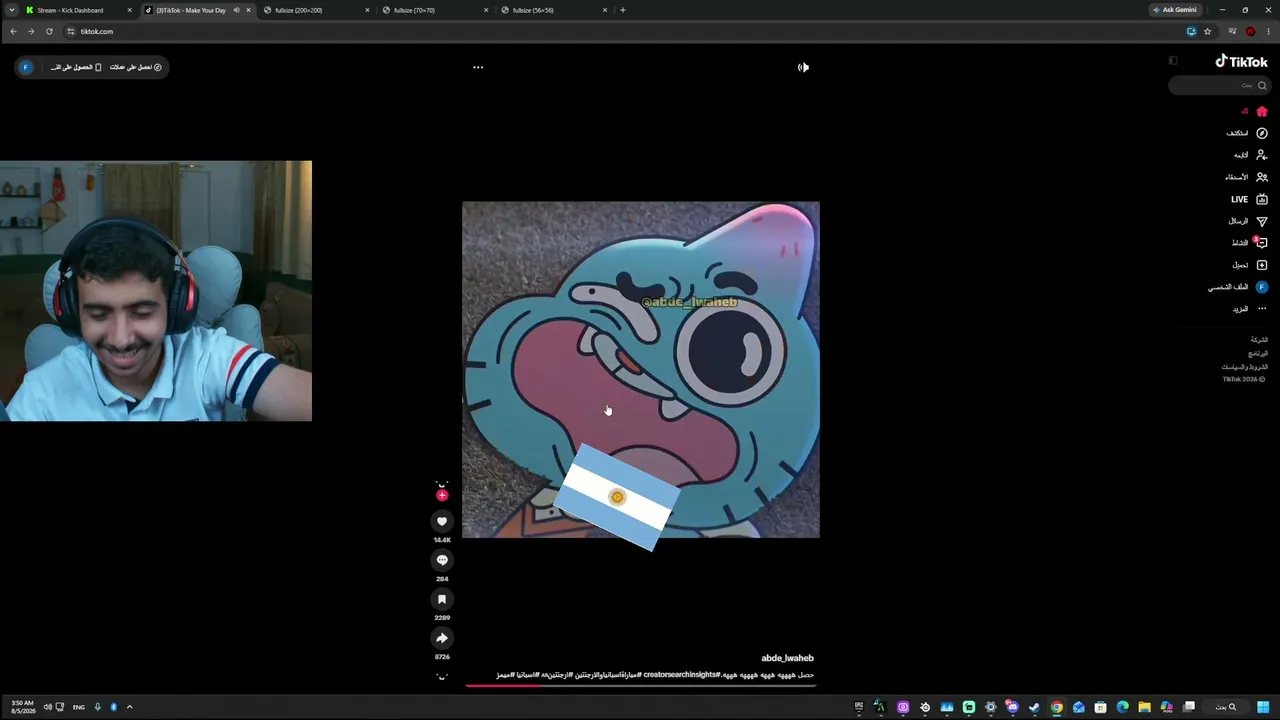Reload the TikTok page
The height and width of the screenshot is (720, 1280).
pyautogui.click(x=49, y=31)
